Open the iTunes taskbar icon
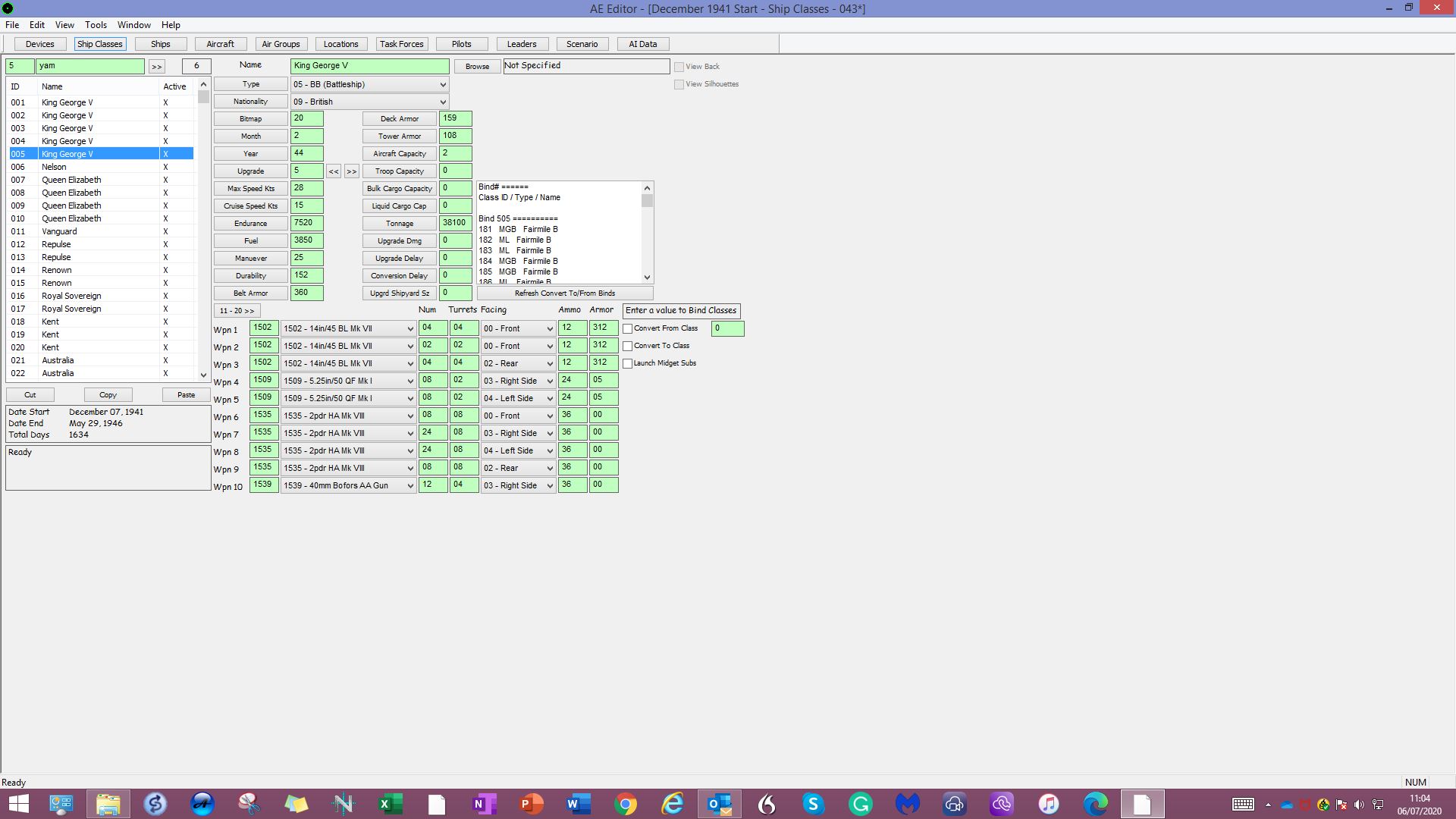 click(1049, 803)
